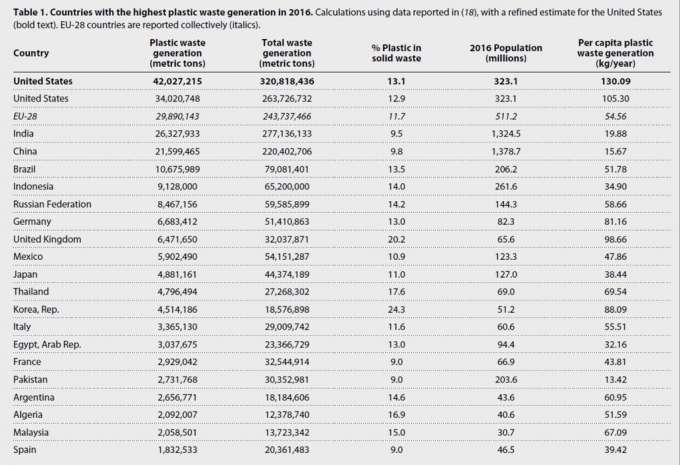The image size is (680, 465).
Task: Select the italic EU-28 row label
Action: click(x=25, y=116)
